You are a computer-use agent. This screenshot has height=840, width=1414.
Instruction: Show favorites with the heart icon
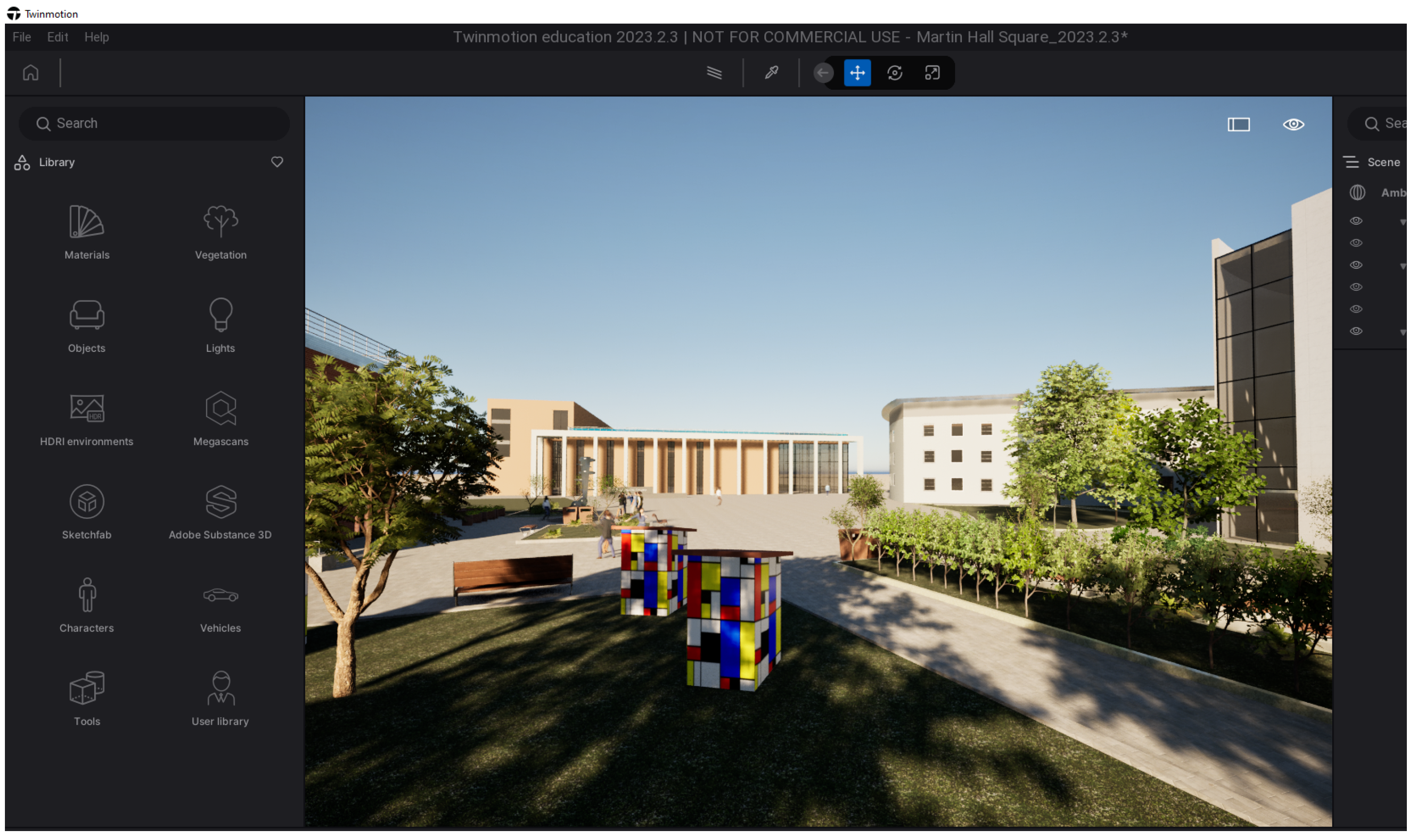coord(277,162)
